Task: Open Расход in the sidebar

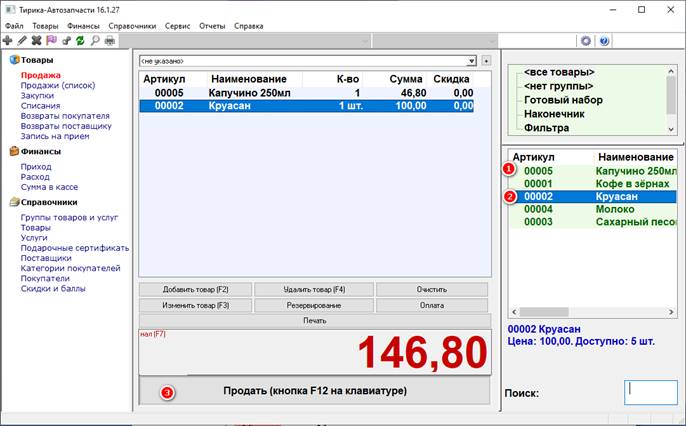Action: pos(35,177)
